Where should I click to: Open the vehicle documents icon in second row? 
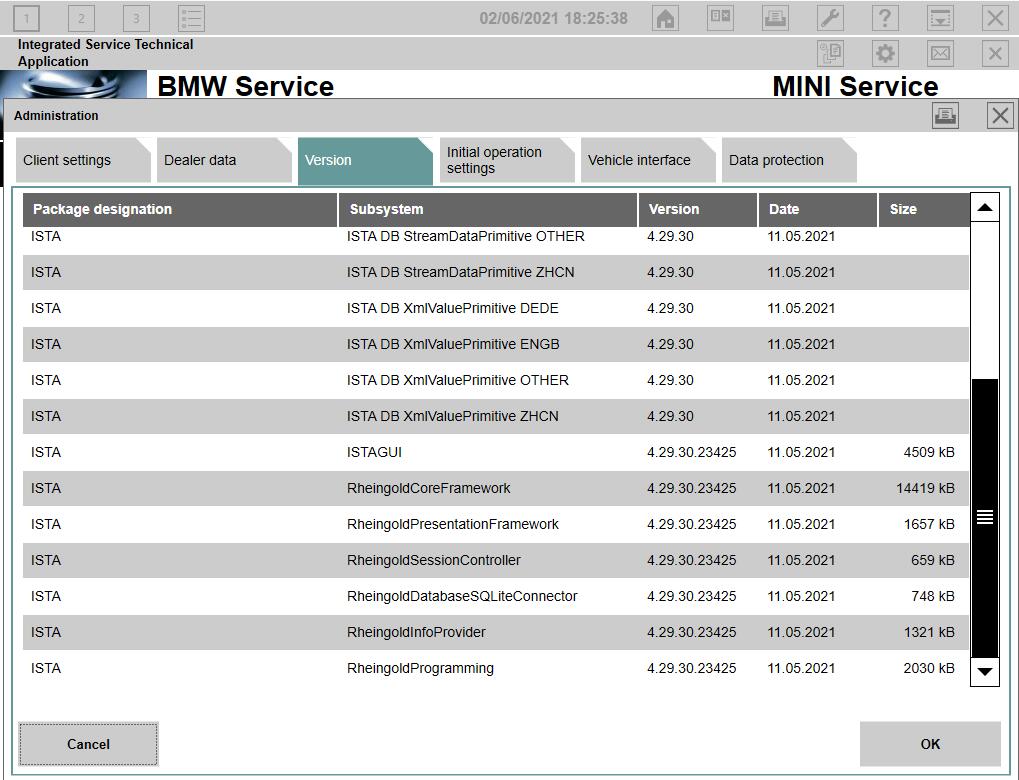(x=831, y=53)
